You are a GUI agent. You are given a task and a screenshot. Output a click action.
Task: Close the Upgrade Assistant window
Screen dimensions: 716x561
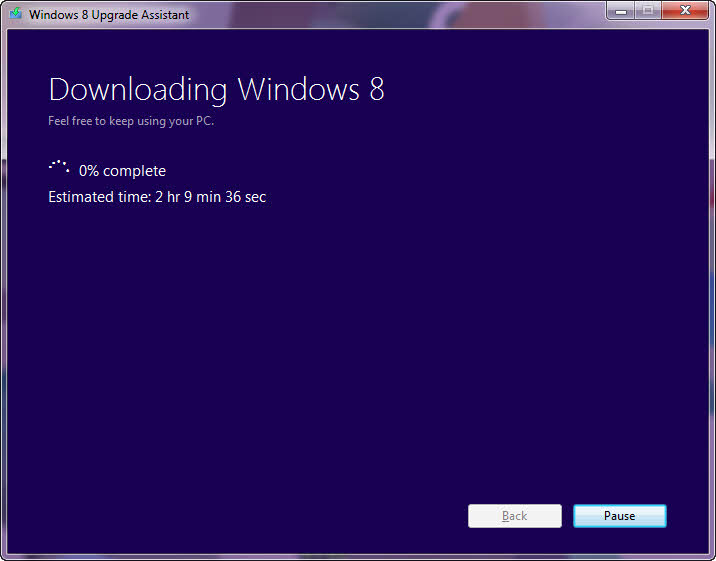(x=685, y=10)
